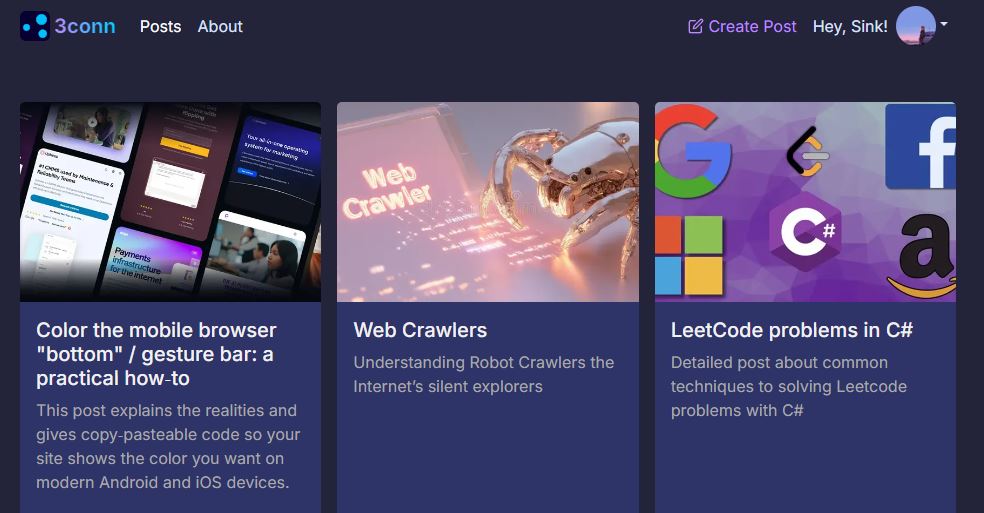This screenshot has height=513, width=984.
Task: Click the 3conn logo icon
Action: pyautogui.click(x=35, y=26)
